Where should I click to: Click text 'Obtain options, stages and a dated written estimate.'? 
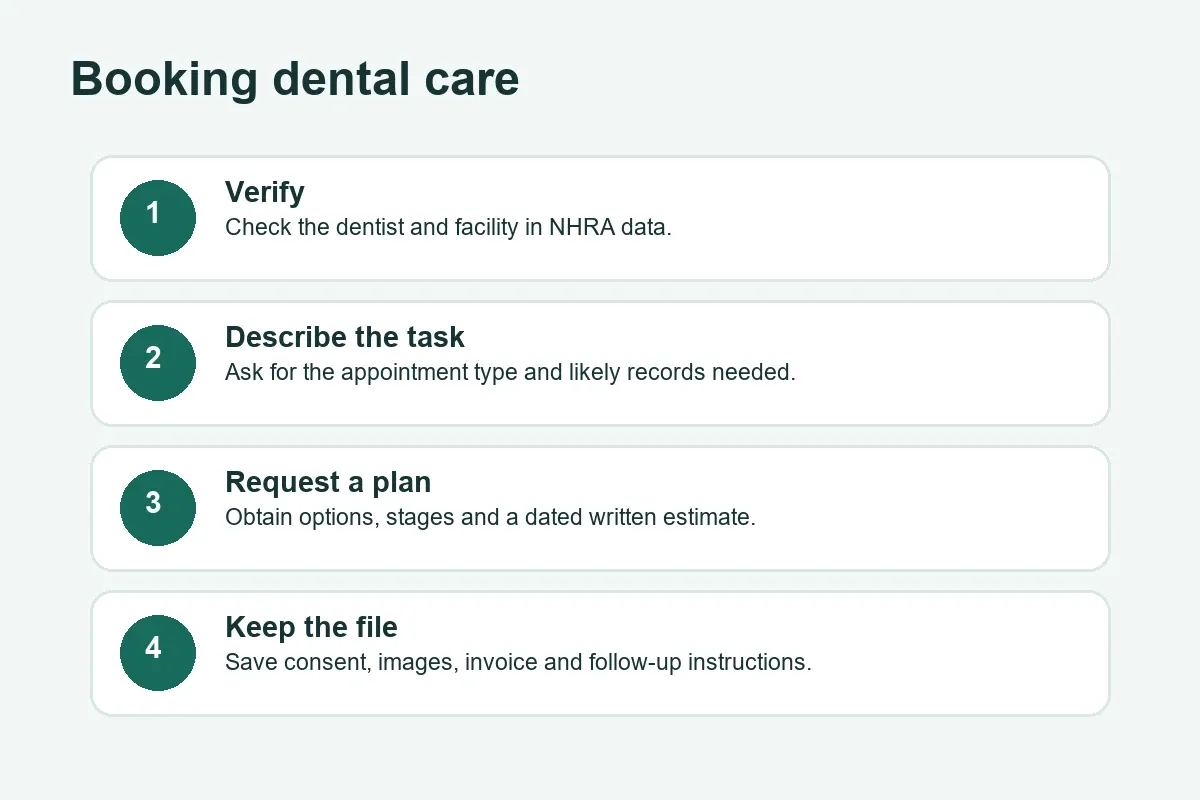[490, 517]
